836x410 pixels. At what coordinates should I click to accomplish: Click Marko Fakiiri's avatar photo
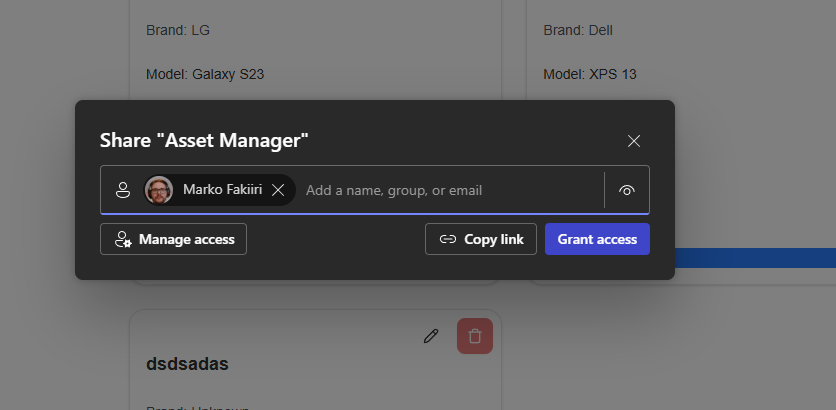(159, 190)
